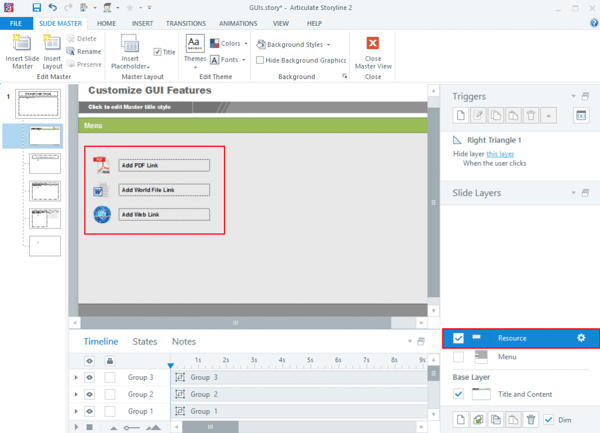
Task: Toggle Resource layer visibility checkbox
Action: 458,338
